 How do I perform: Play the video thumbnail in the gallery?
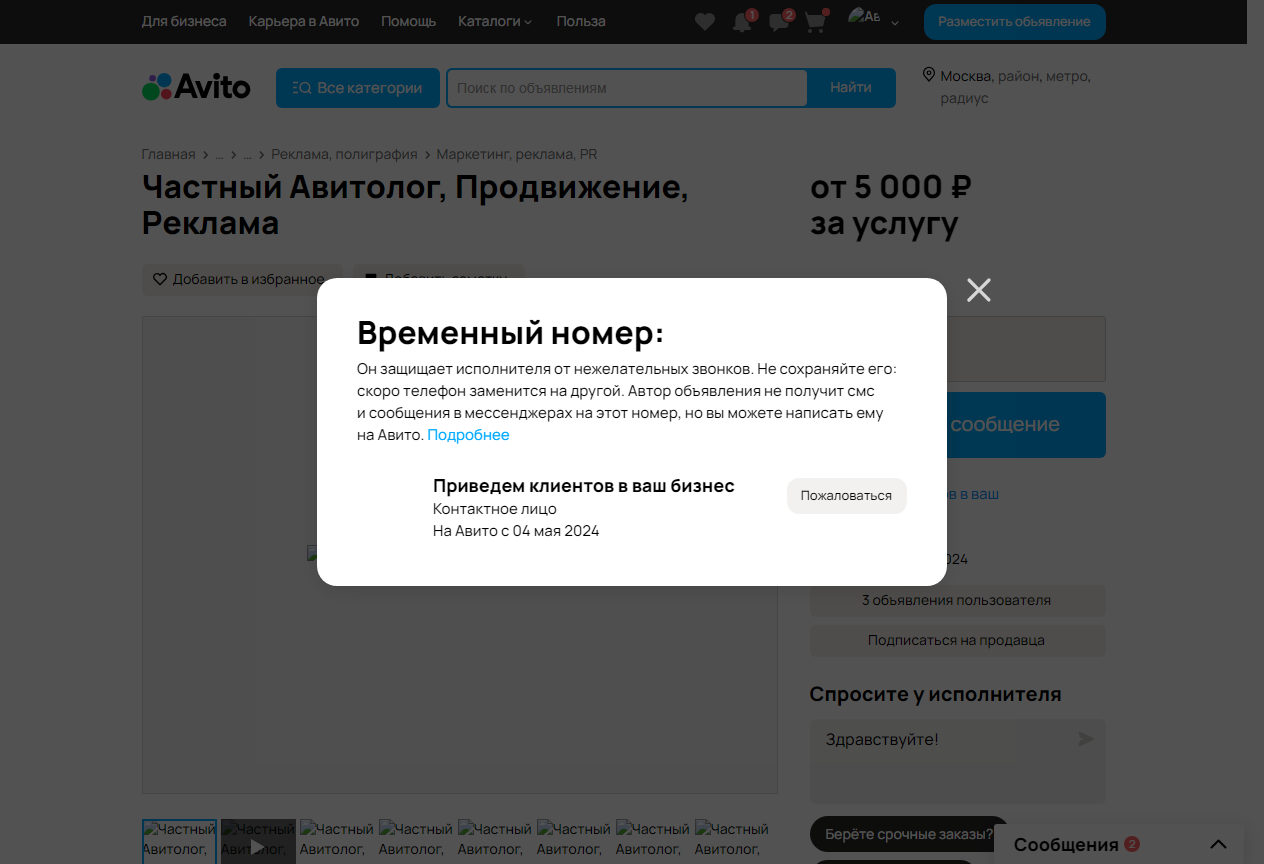(x=258, y=842)
